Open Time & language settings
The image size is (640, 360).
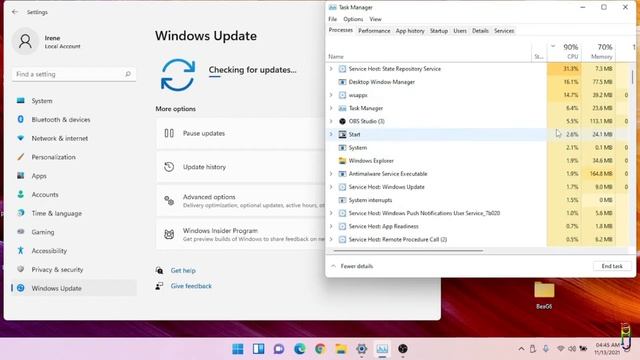73,213
